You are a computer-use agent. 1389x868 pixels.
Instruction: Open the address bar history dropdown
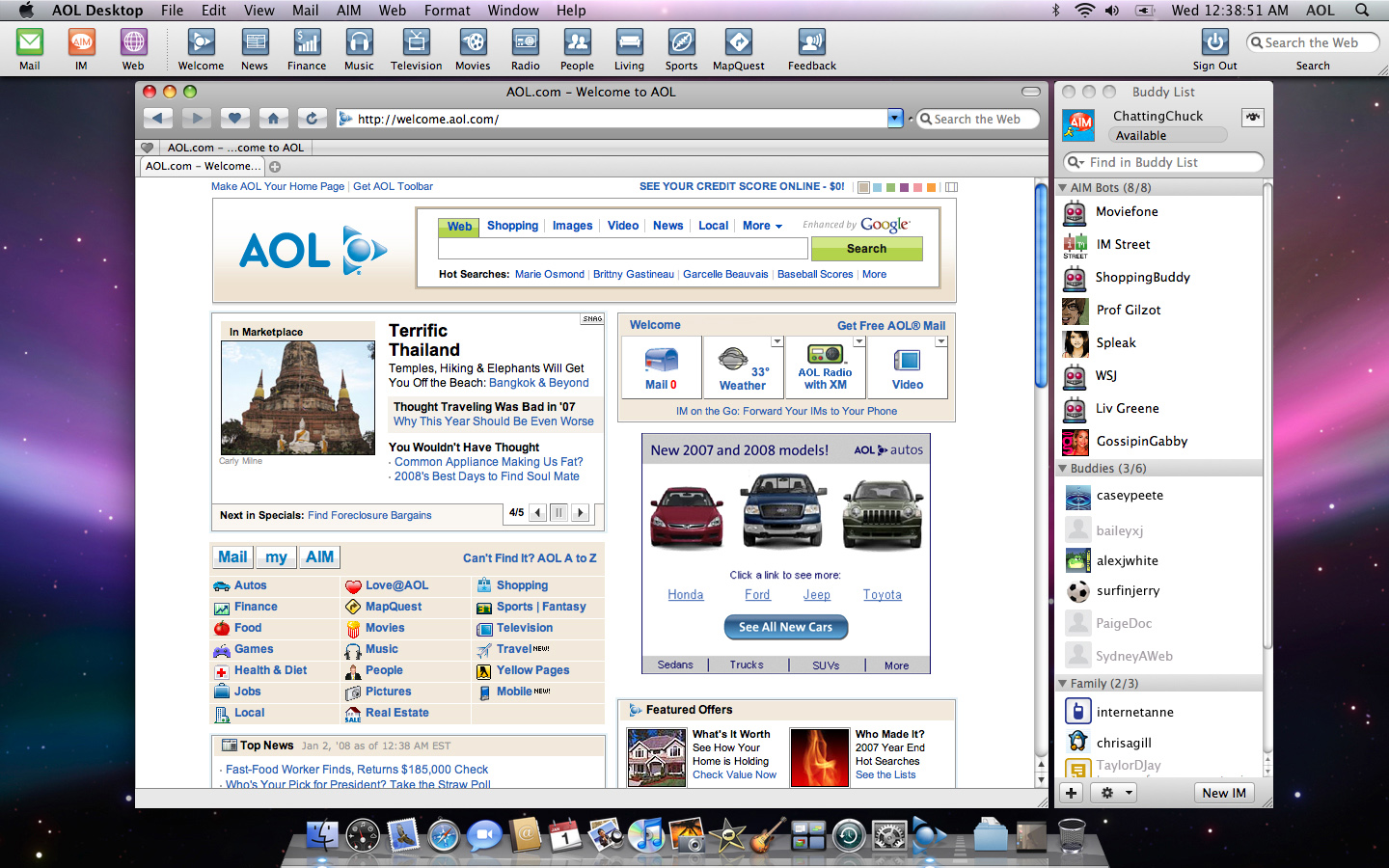895,118
